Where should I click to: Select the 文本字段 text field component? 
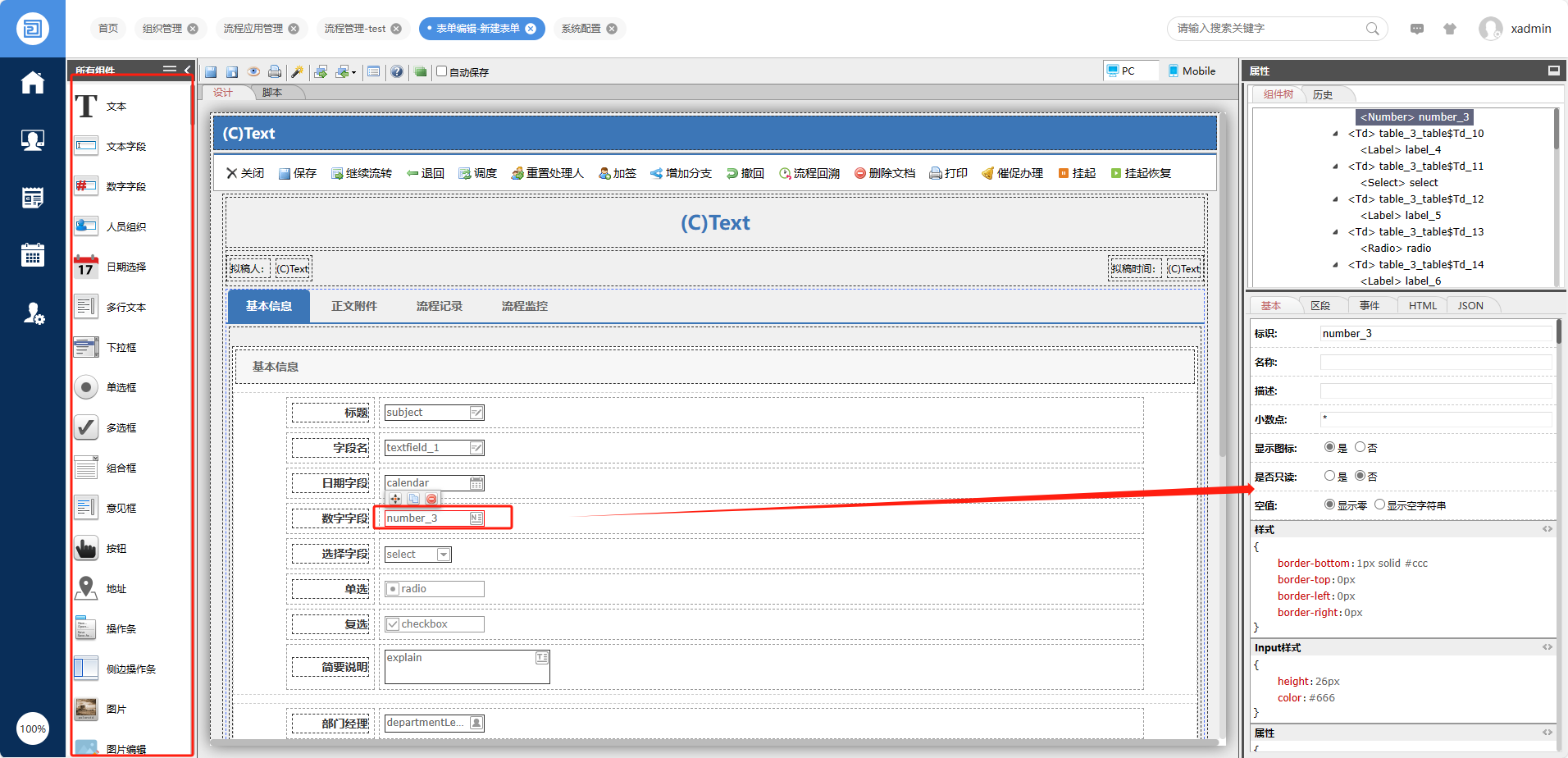pyautogui.click(x=86, y=146)
